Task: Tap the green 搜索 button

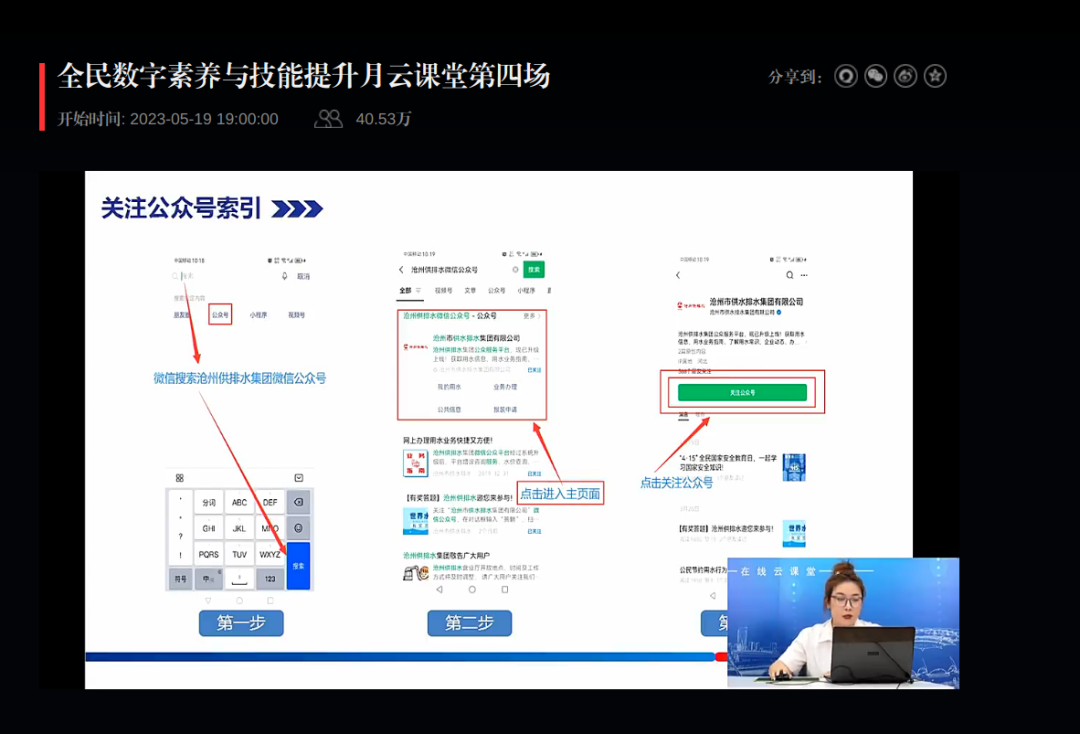Action: pos(533,270)
